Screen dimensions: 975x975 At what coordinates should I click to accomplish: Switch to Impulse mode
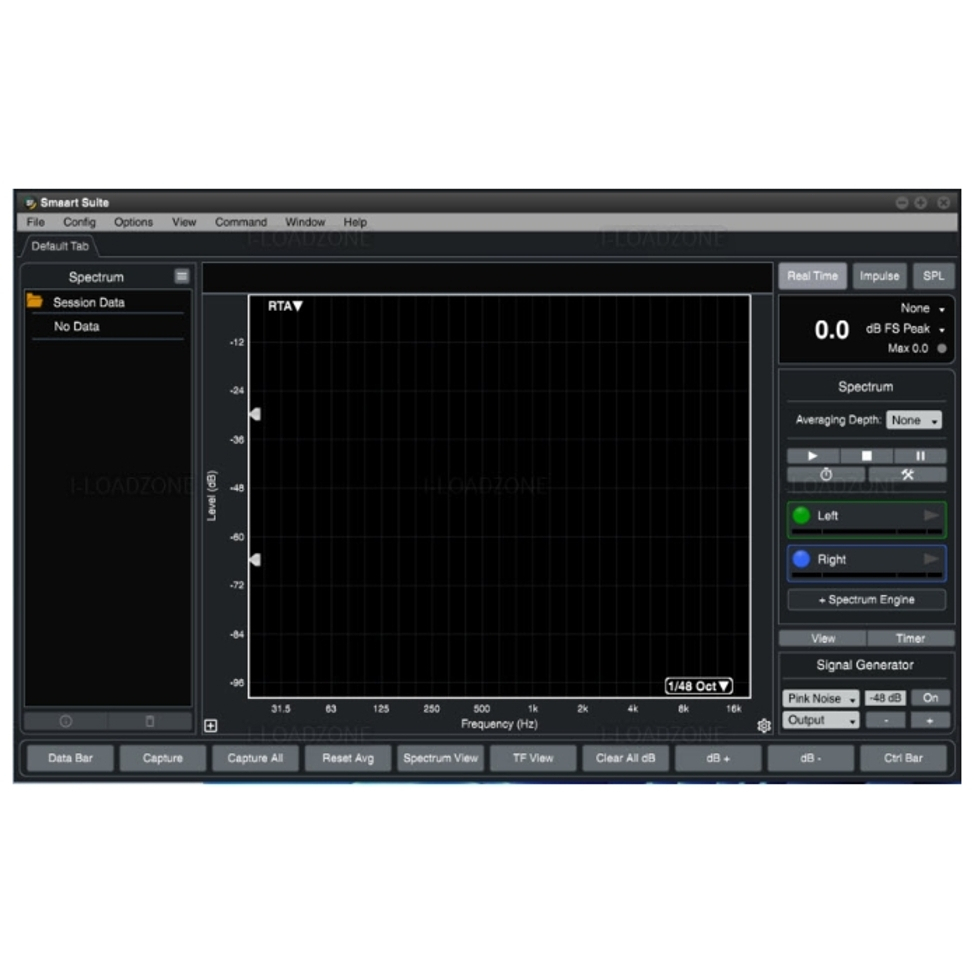879,276
